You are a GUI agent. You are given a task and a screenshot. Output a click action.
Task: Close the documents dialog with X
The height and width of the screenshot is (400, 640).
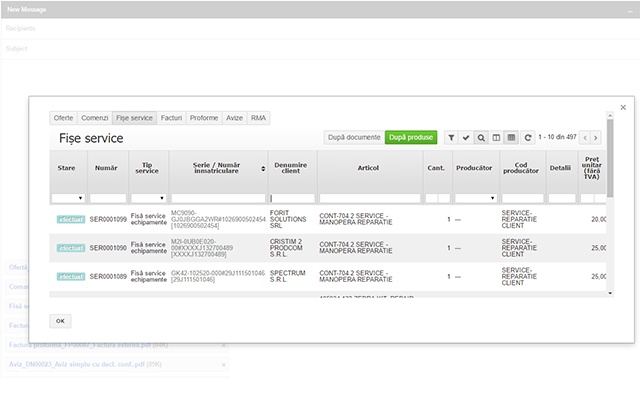(623, 107)
